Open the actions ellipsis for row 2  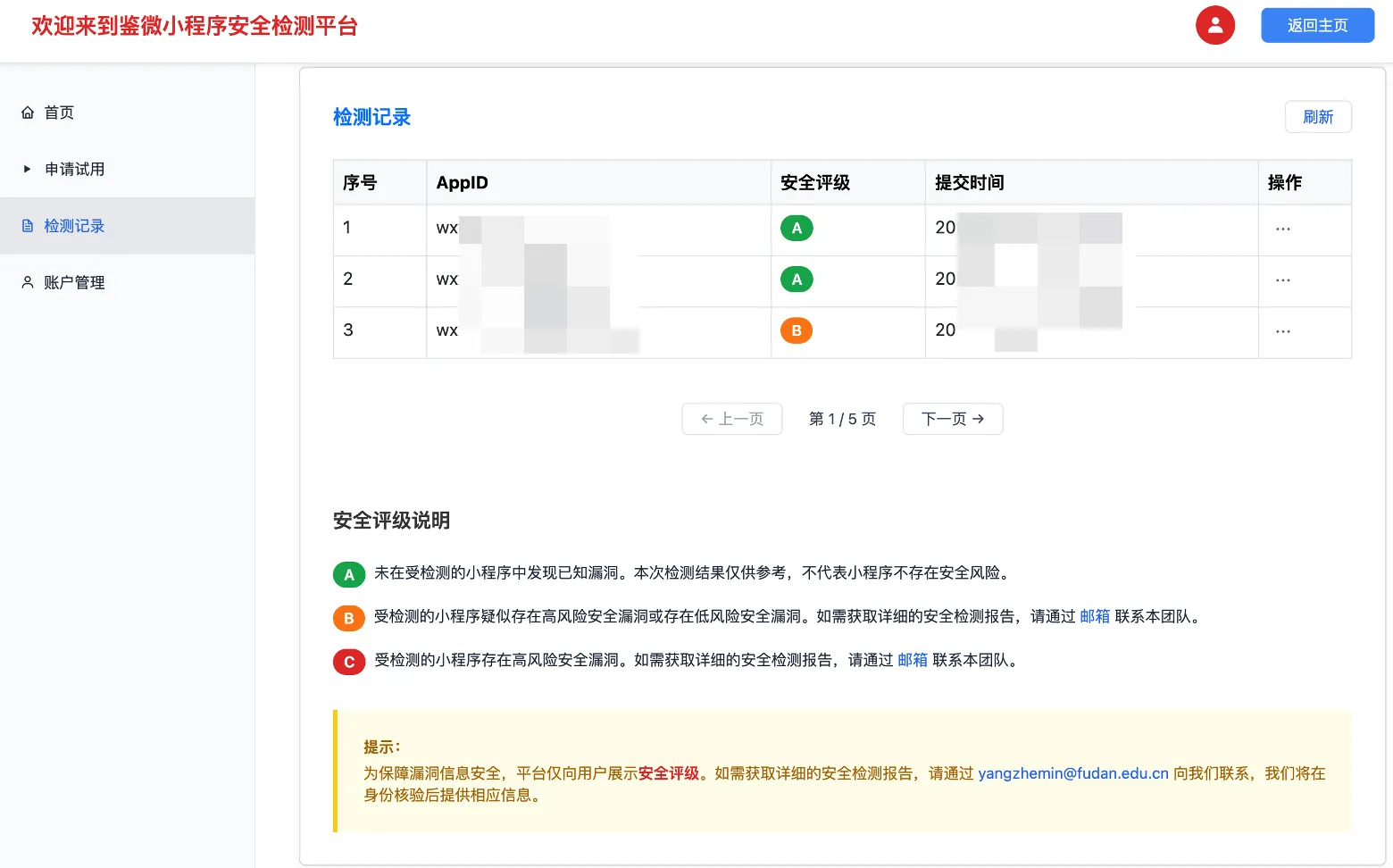(x=1282, y=280)
